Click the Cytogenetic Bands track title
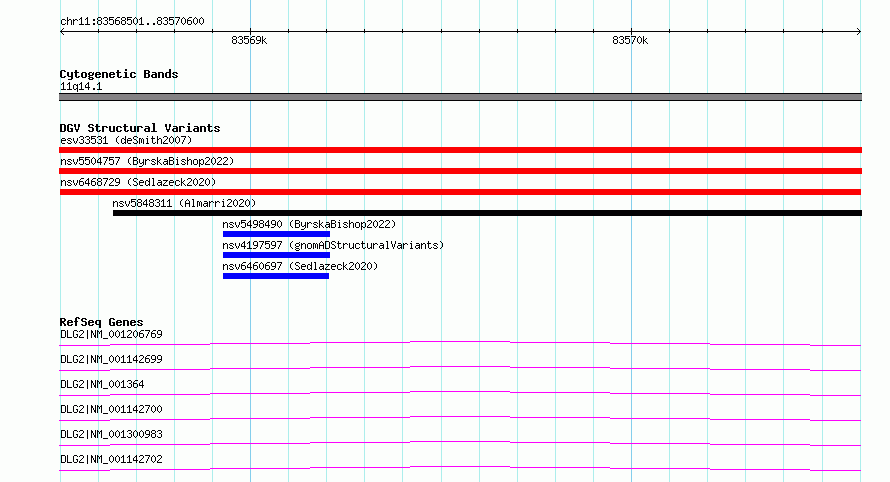The image size is (890, 482). click(x=119, y=74)
